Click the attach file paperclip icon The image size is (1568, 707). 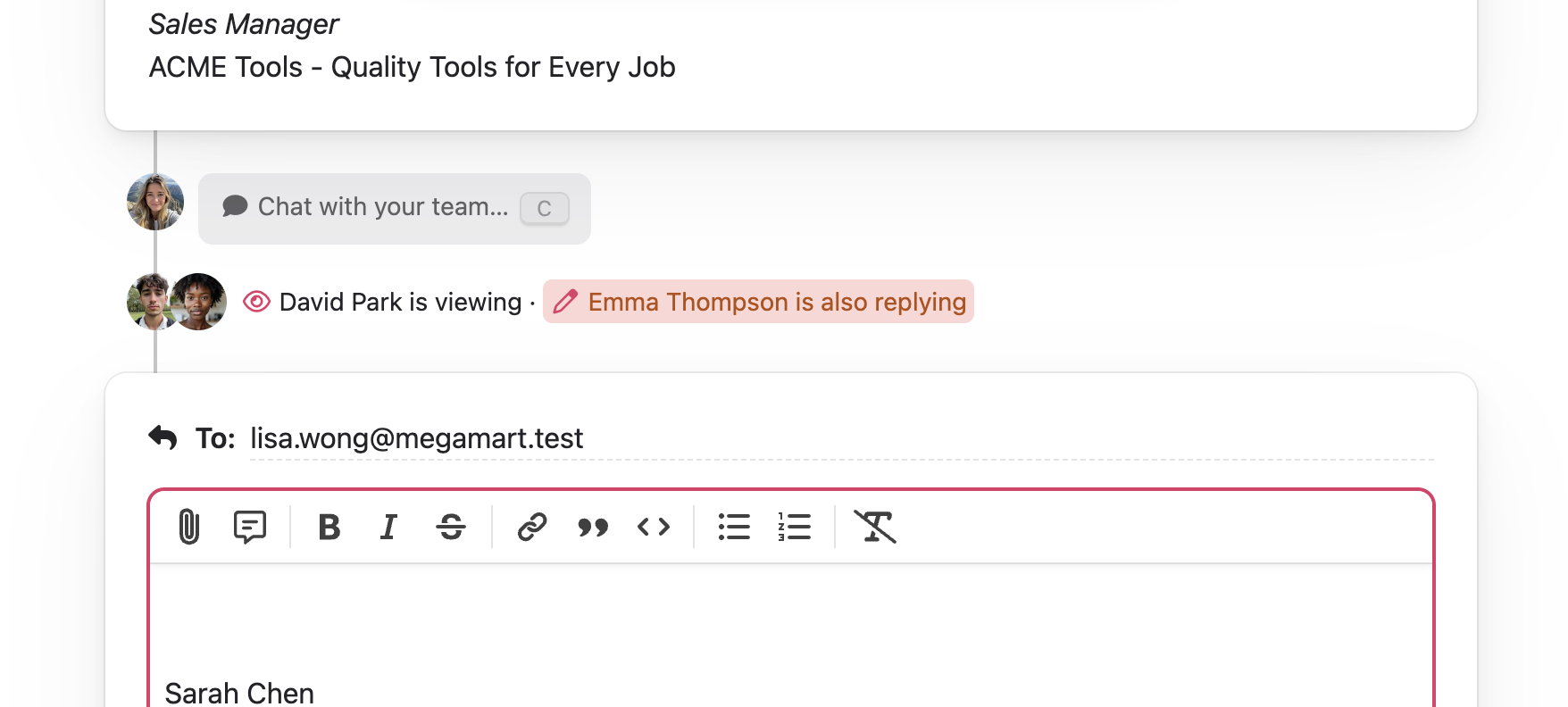pos(188,527)
